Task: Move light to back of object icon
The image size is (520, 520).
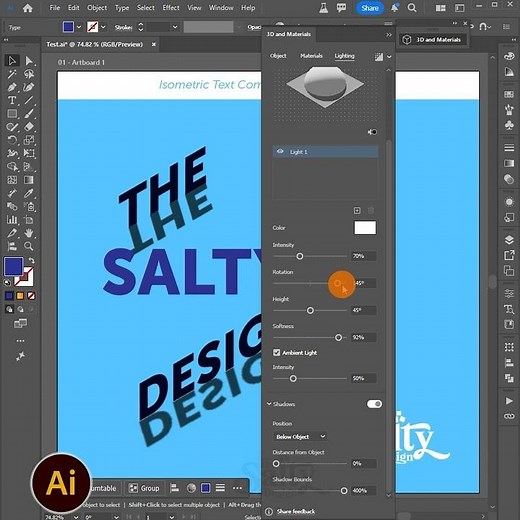Action: pos(372,132)
